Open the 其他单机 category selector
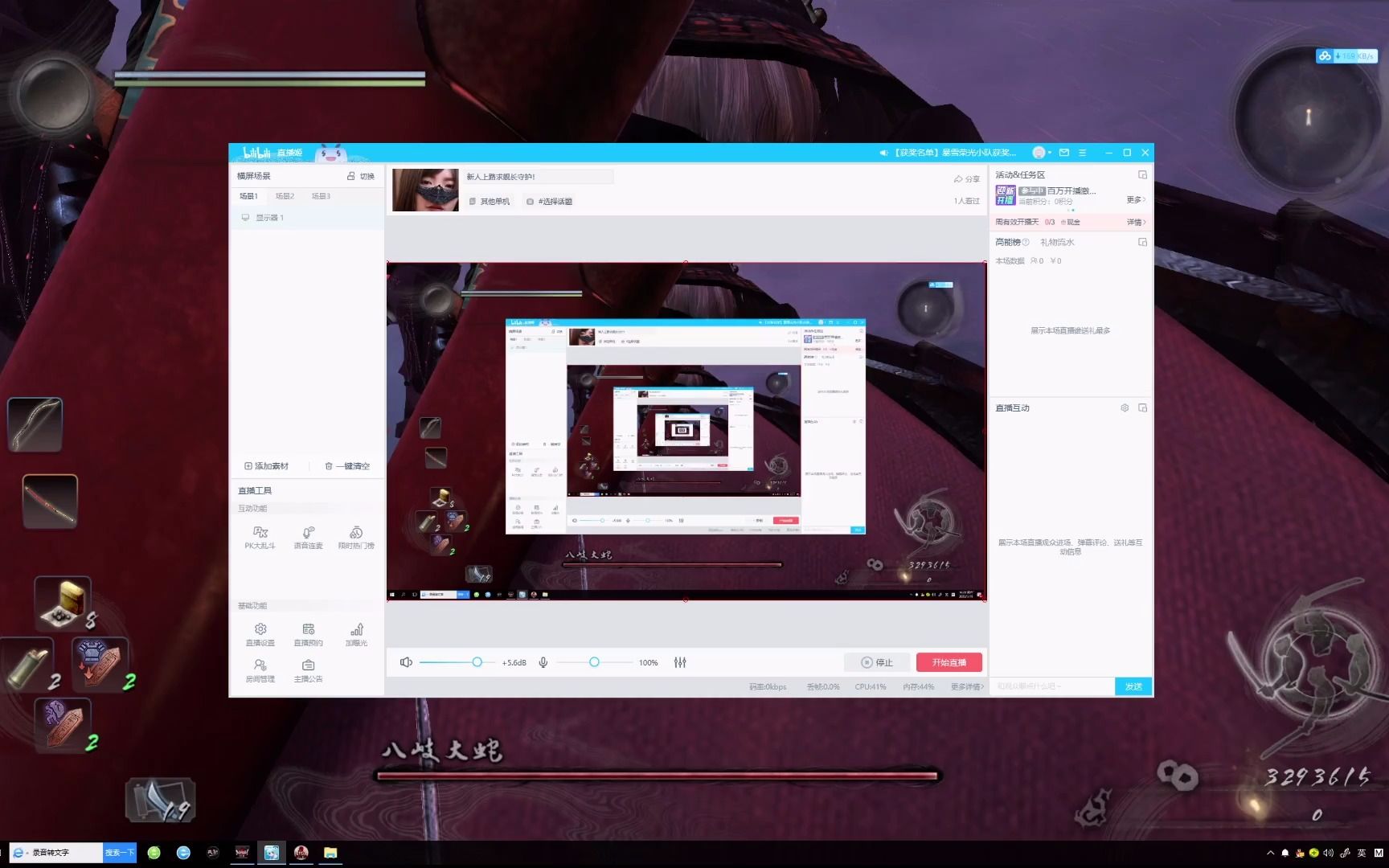The width and height of the screenshot is (1389, 868). (490, 202)
